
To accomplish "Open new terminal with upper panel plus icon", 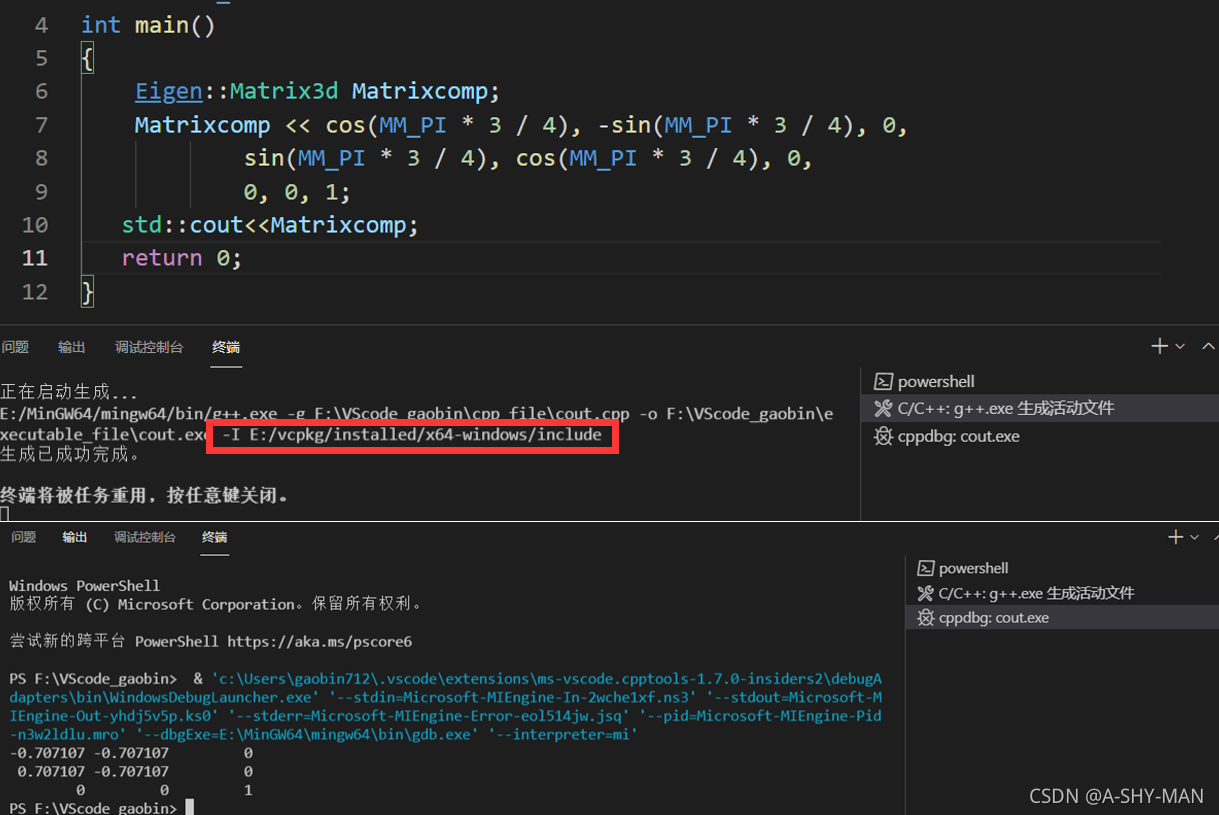I will pyautogui.click(x=1160, y=346).
